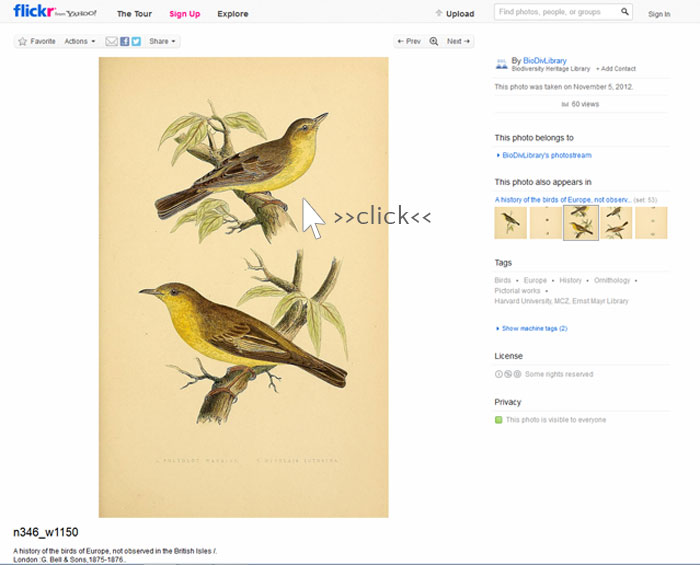Click the Upload link
The image size is (700, 565).
coord(455,13)
